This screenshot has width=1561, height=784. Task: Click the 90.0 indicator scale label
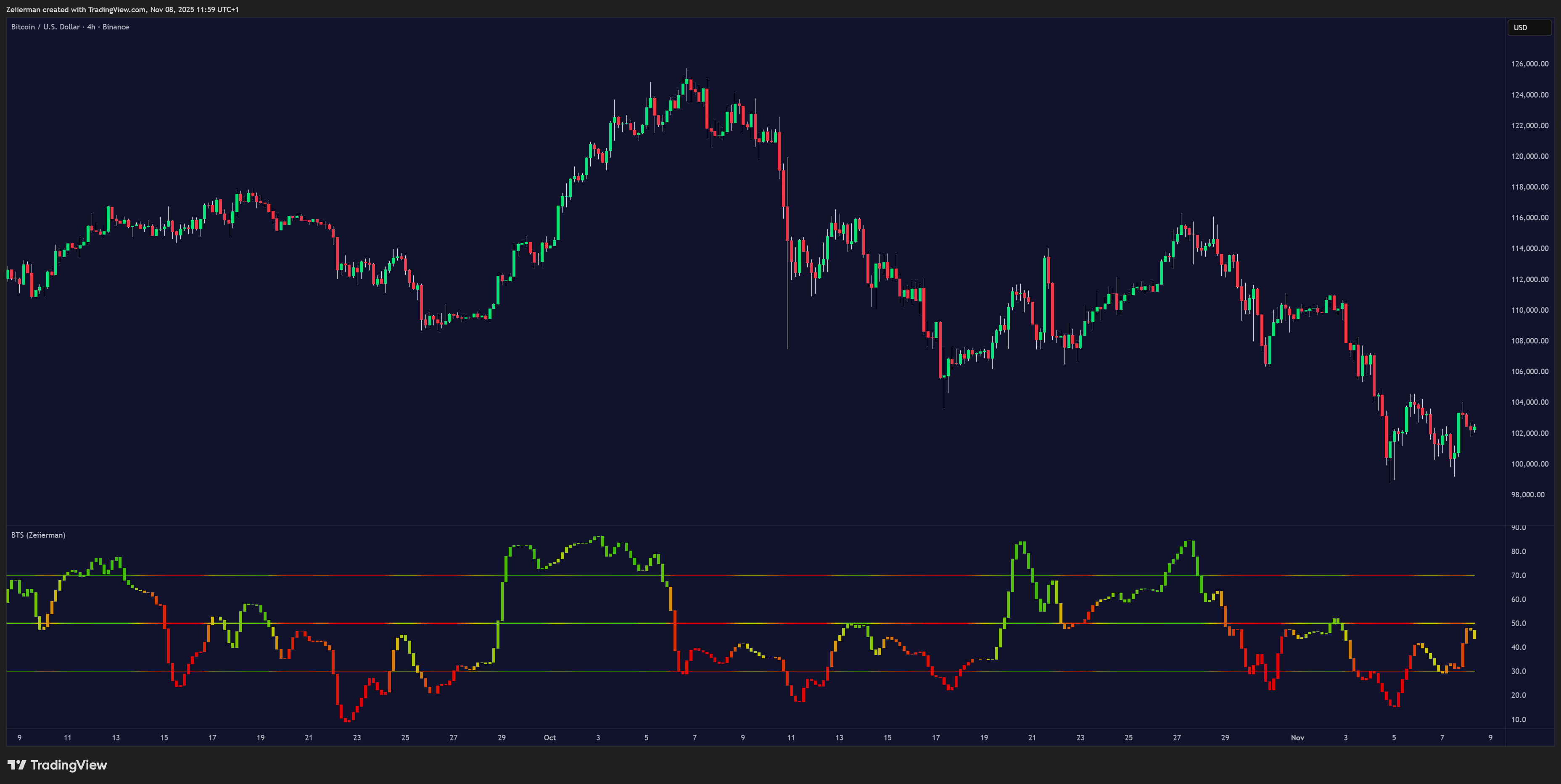(1519, 528)
